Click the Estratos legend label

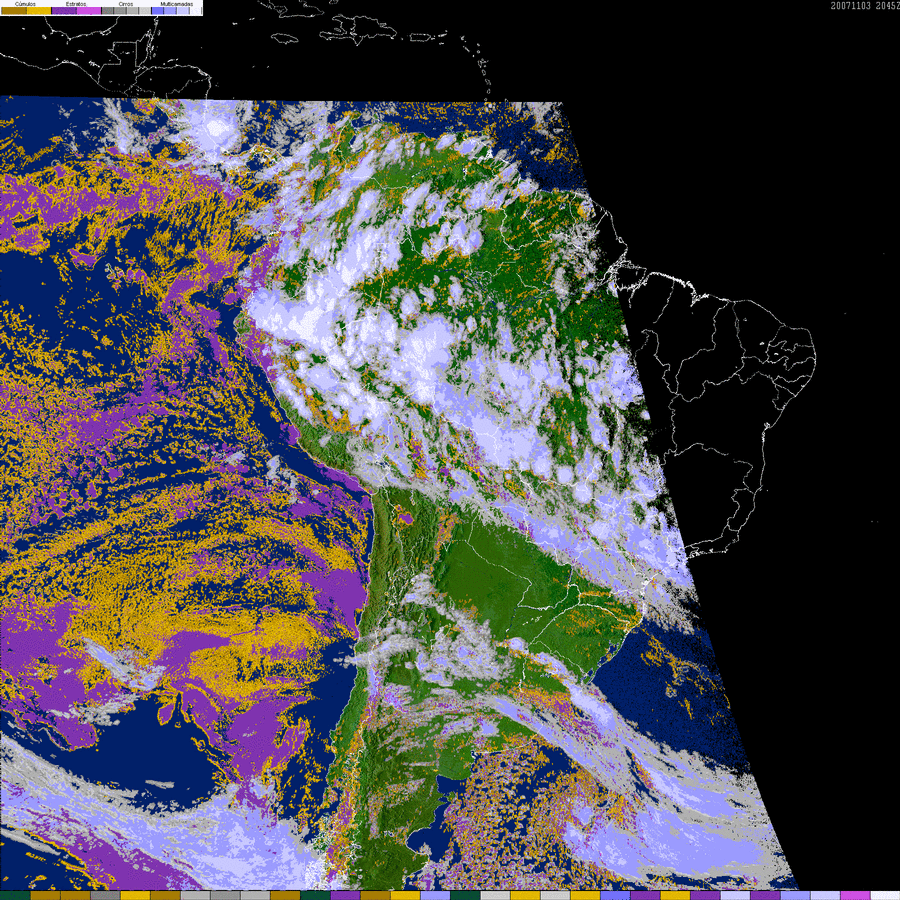click(x=76, y=4)
